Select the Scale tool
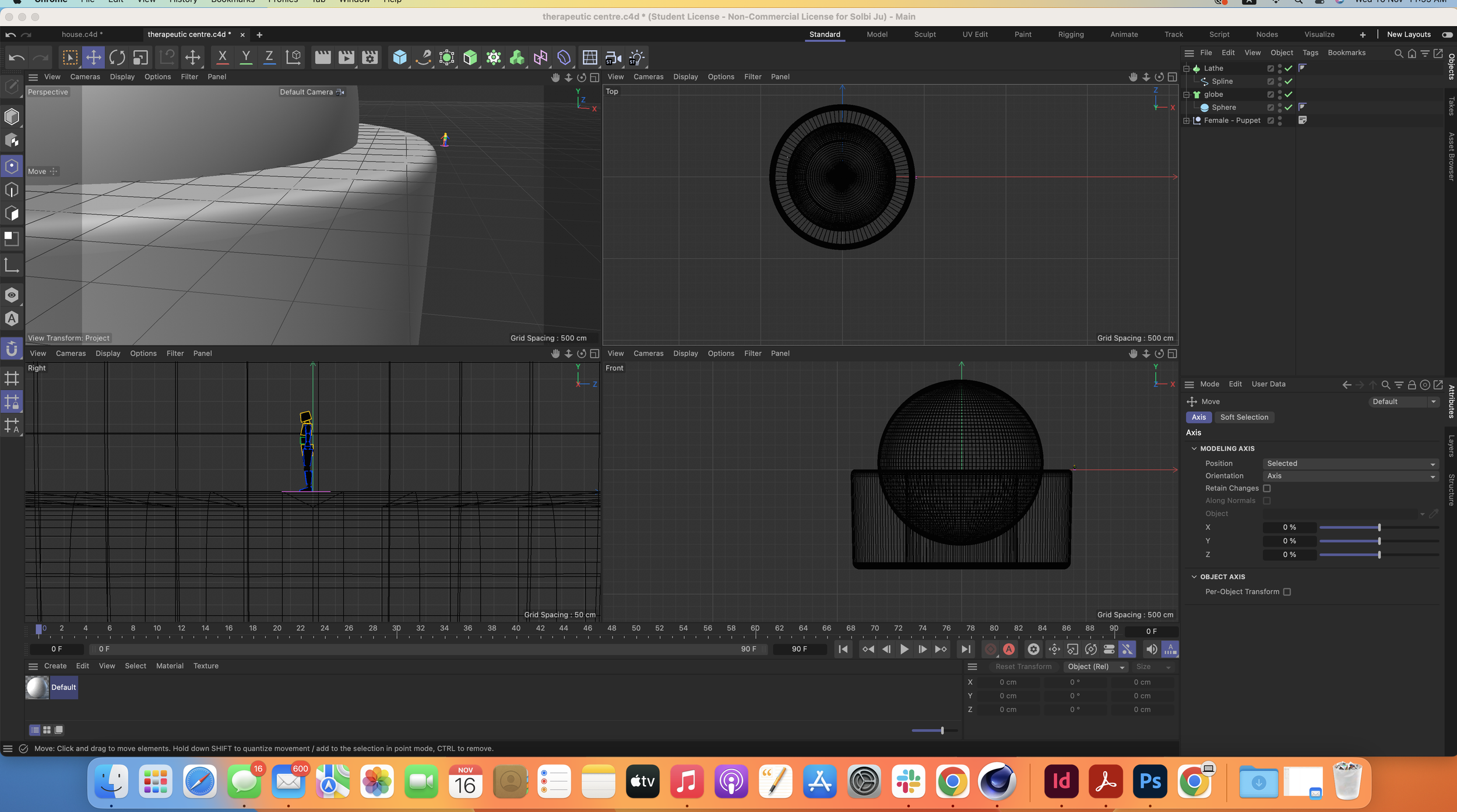Screen dimensions: 1457x812 (x=140, y=58)
